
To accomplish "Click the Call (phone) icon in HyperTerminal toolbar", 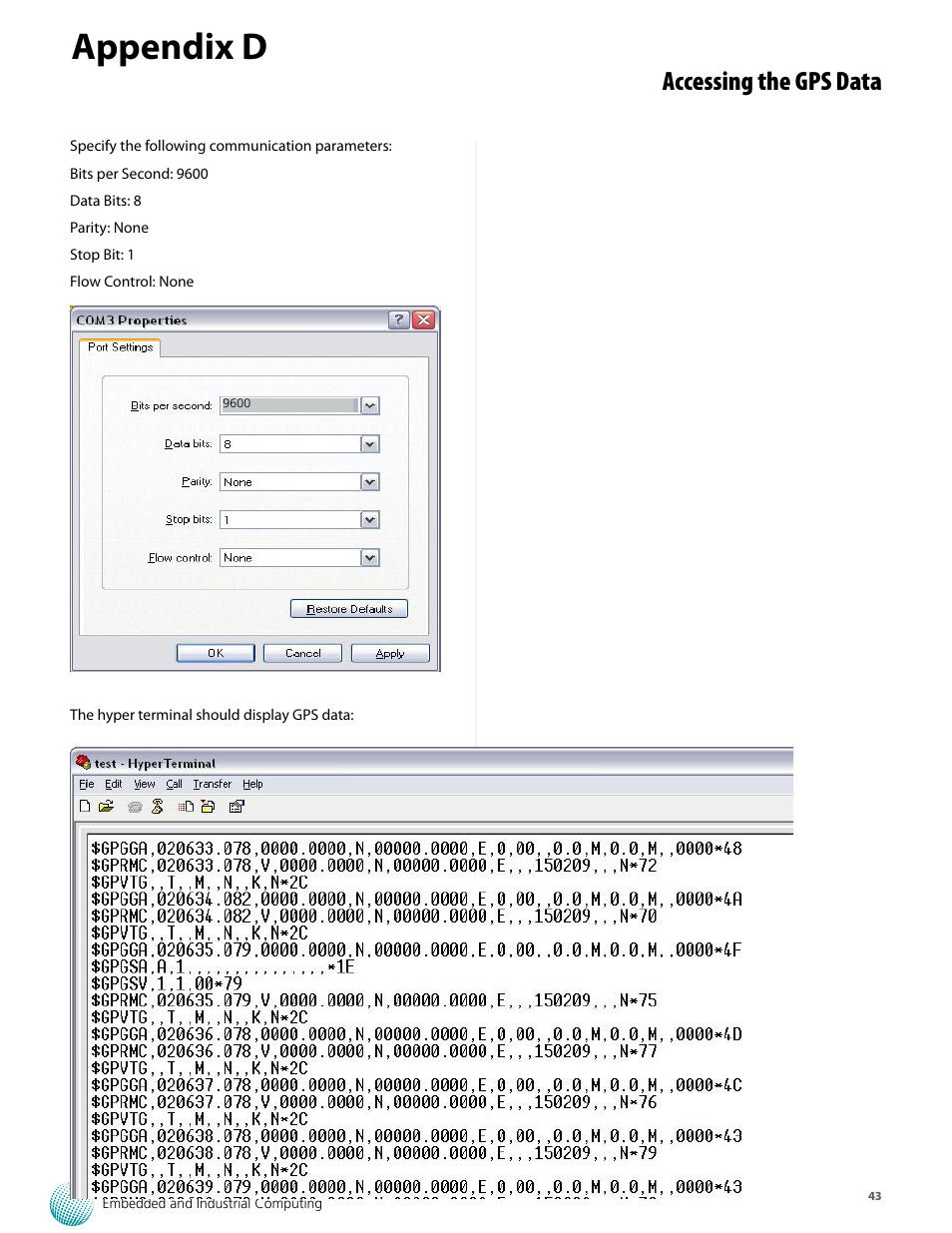I will tap(135, 807).
